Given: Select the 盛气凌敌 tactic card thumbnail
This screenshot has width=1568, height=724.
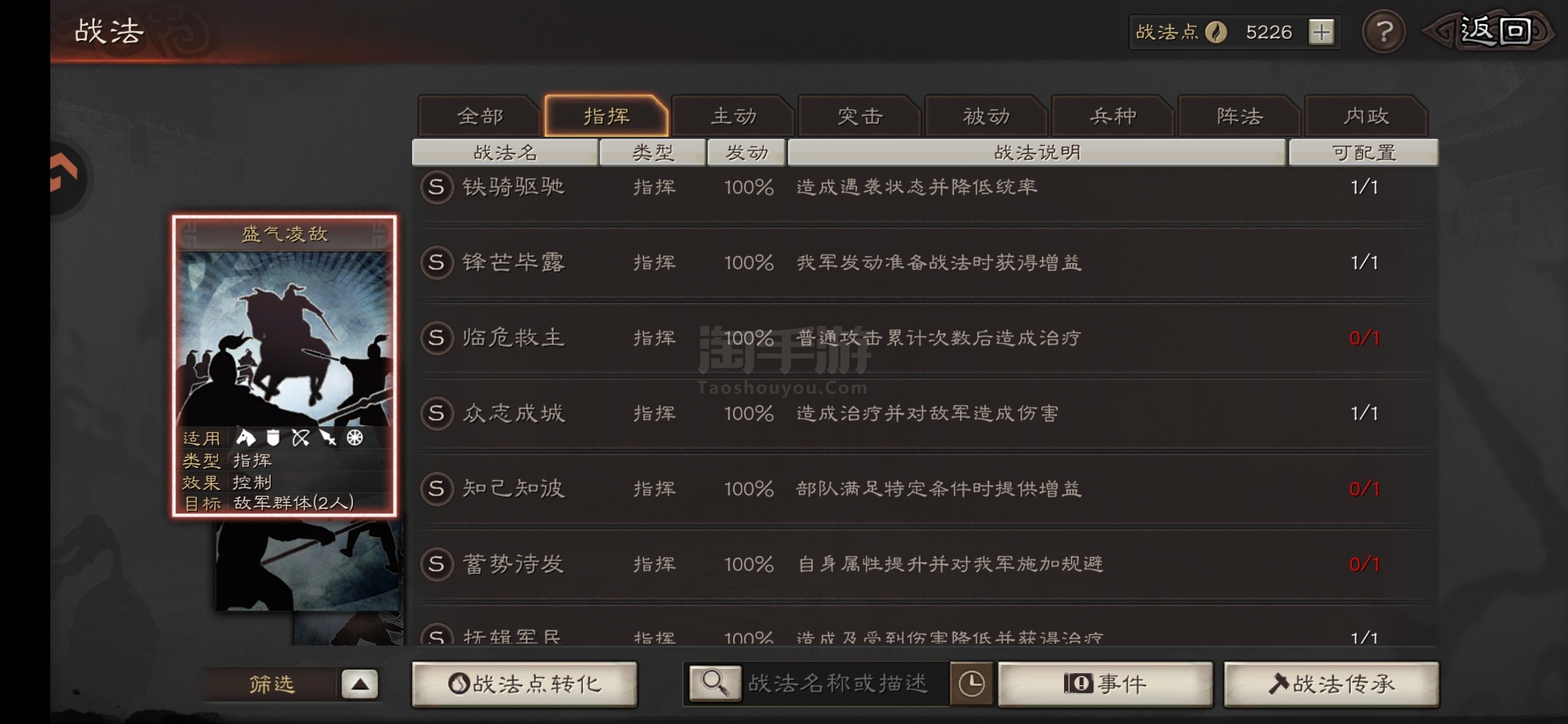Looking at the screenshot, I should (285, 366).
